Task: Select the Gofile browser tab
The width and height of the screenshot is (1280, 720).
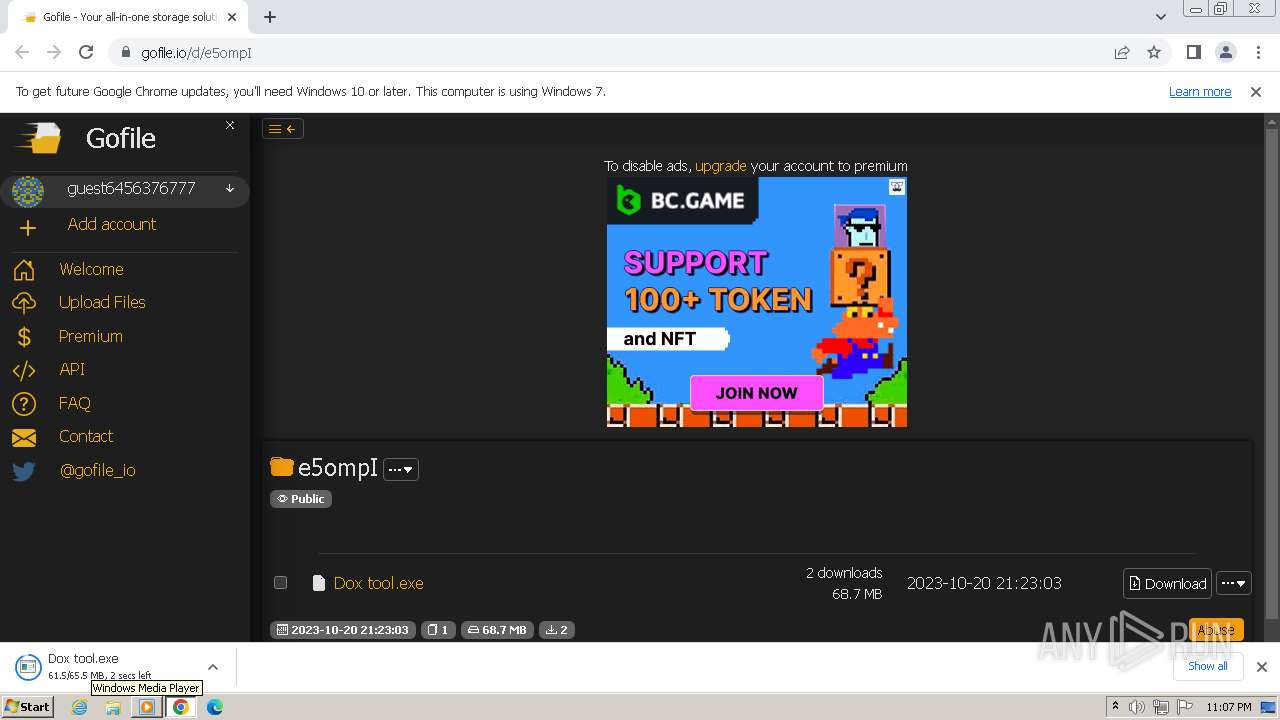Action: [x=128, y=17]
